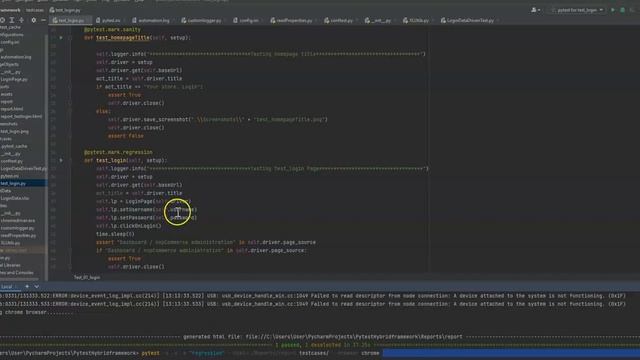Switch to the LoginDataDrivenTest.py editor tab
Viewport: 640px width, 360px height.
469,20
